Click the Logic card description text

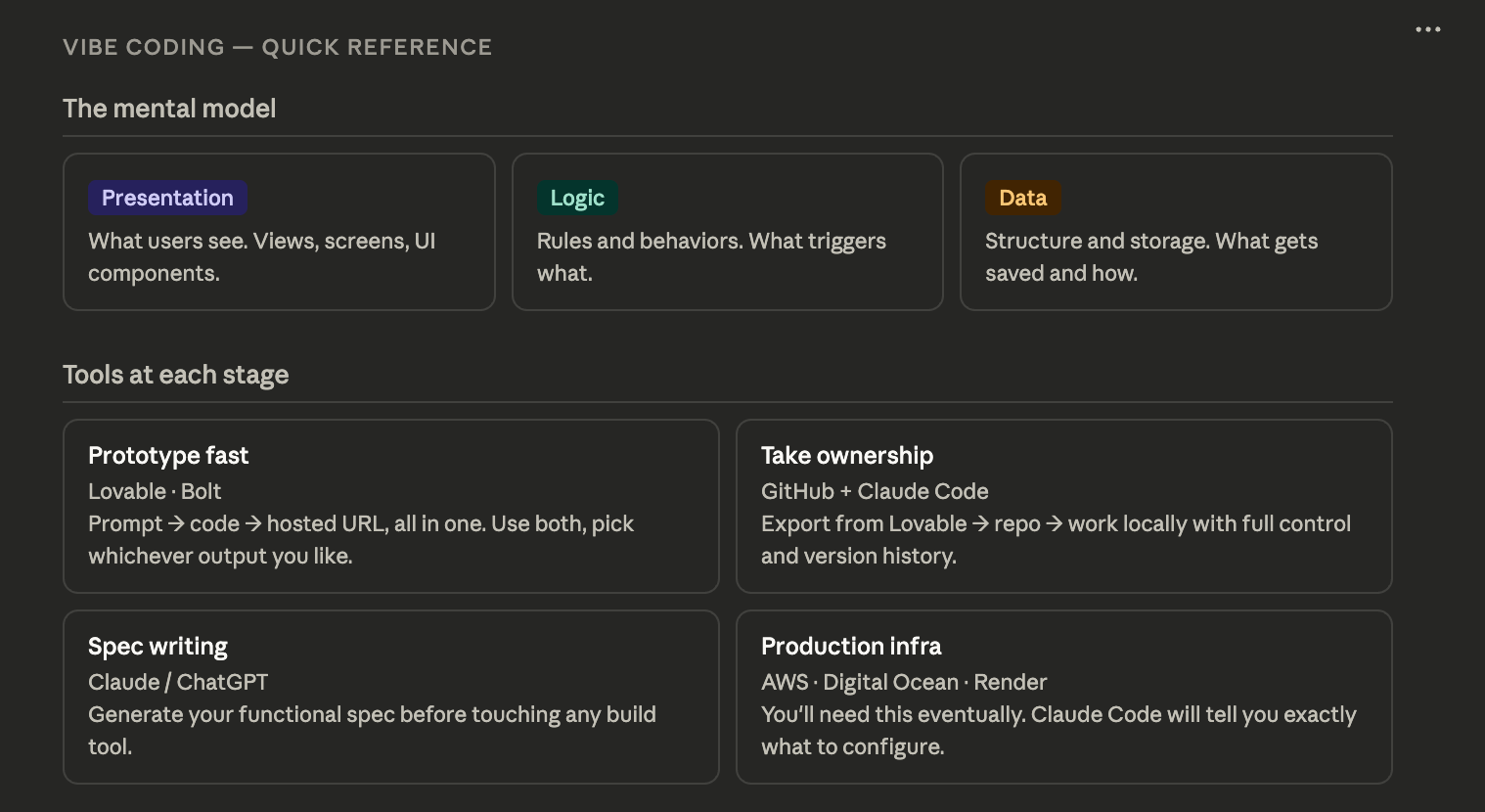click(711, 256)
